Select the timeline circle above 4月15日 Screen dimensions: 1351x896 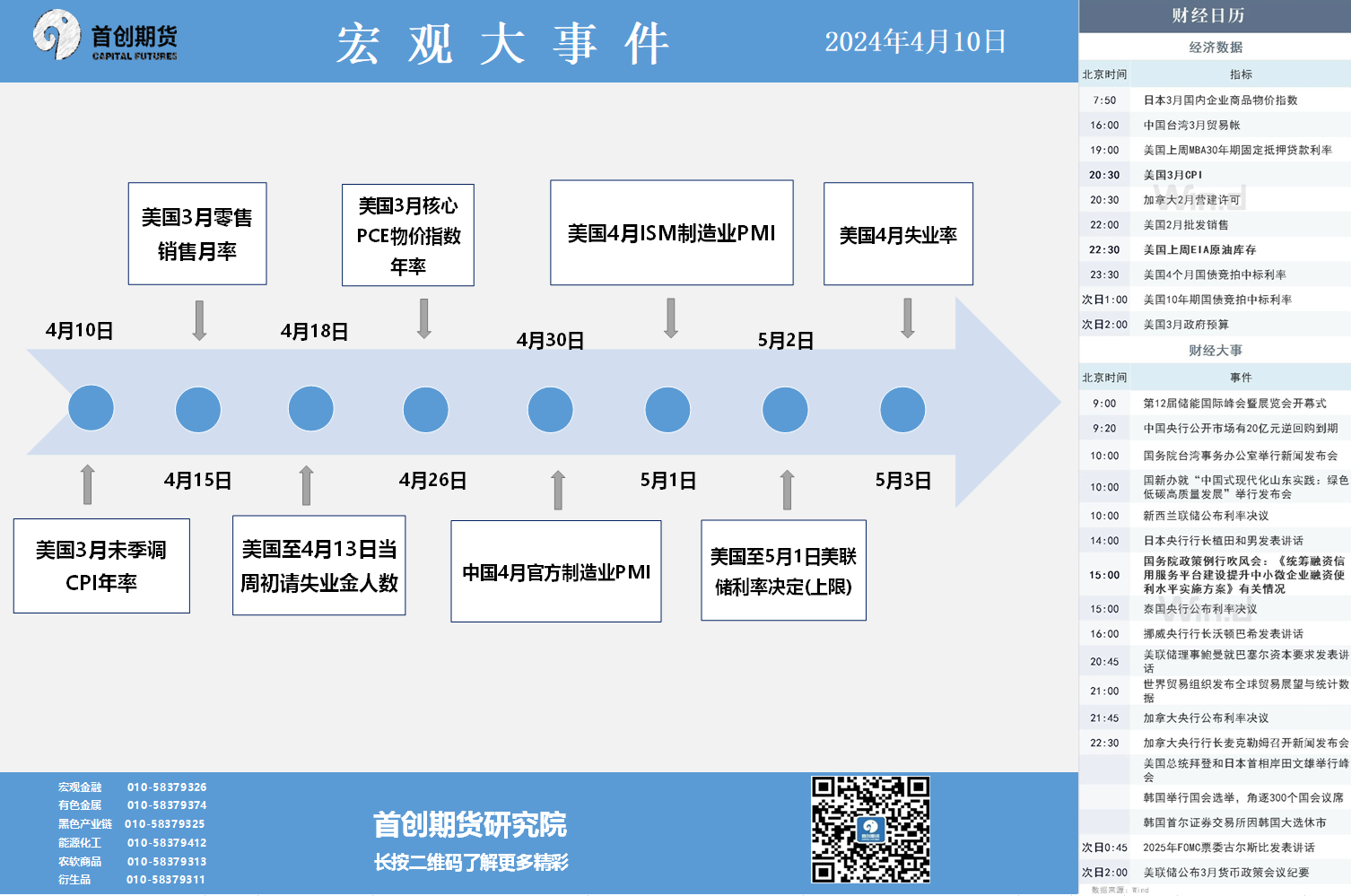pos(198,410)
